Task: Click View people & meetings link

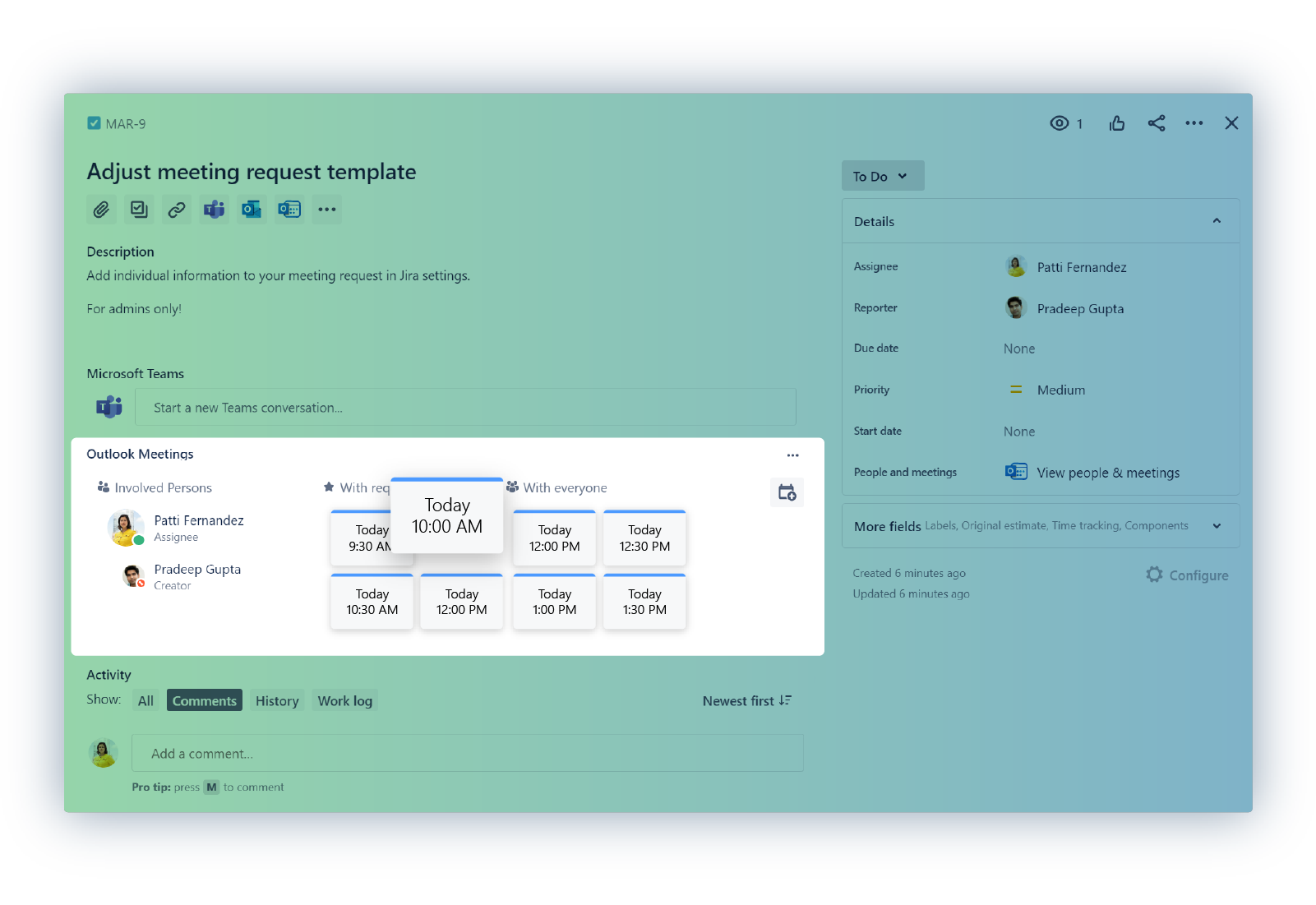Action: [x=1107, y=473]
